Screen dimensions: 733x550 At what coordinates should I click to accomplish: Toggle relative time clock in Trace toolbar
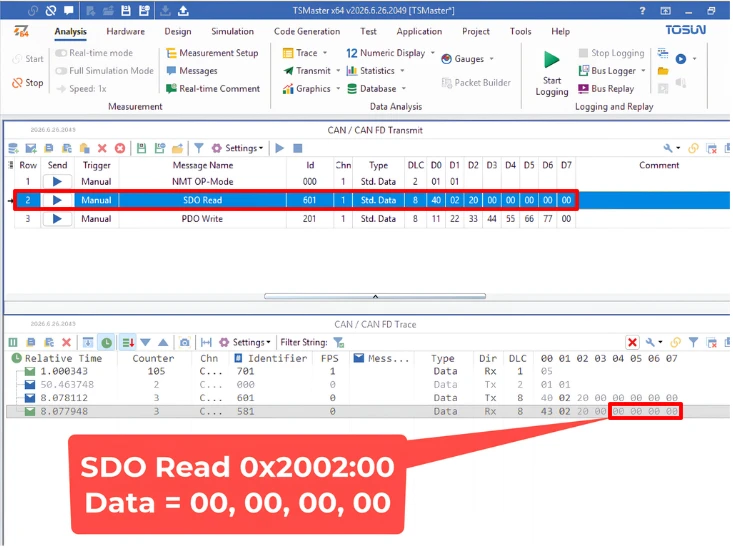click(x=107, y=342)
